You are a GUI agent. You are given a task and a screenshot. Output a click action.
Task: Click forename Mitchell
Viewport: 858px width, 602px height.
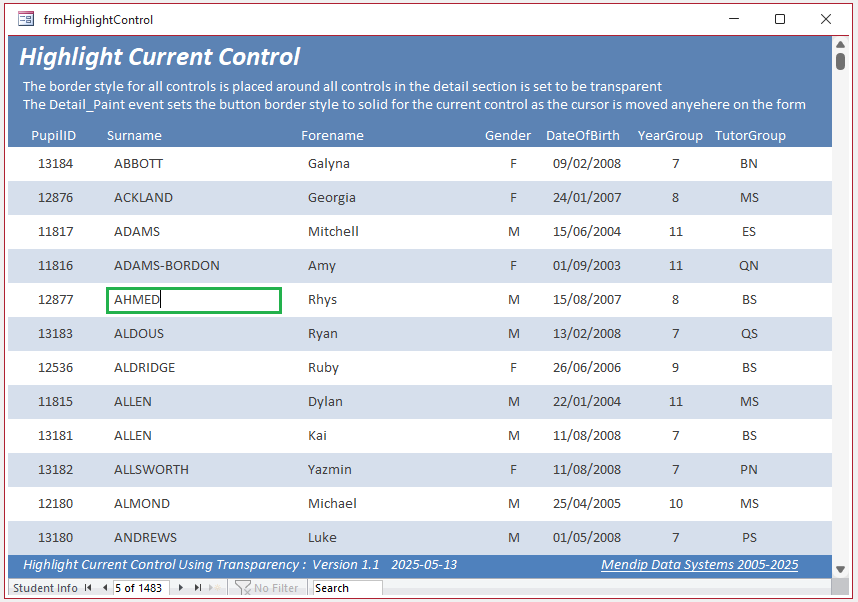click(333, 231)
